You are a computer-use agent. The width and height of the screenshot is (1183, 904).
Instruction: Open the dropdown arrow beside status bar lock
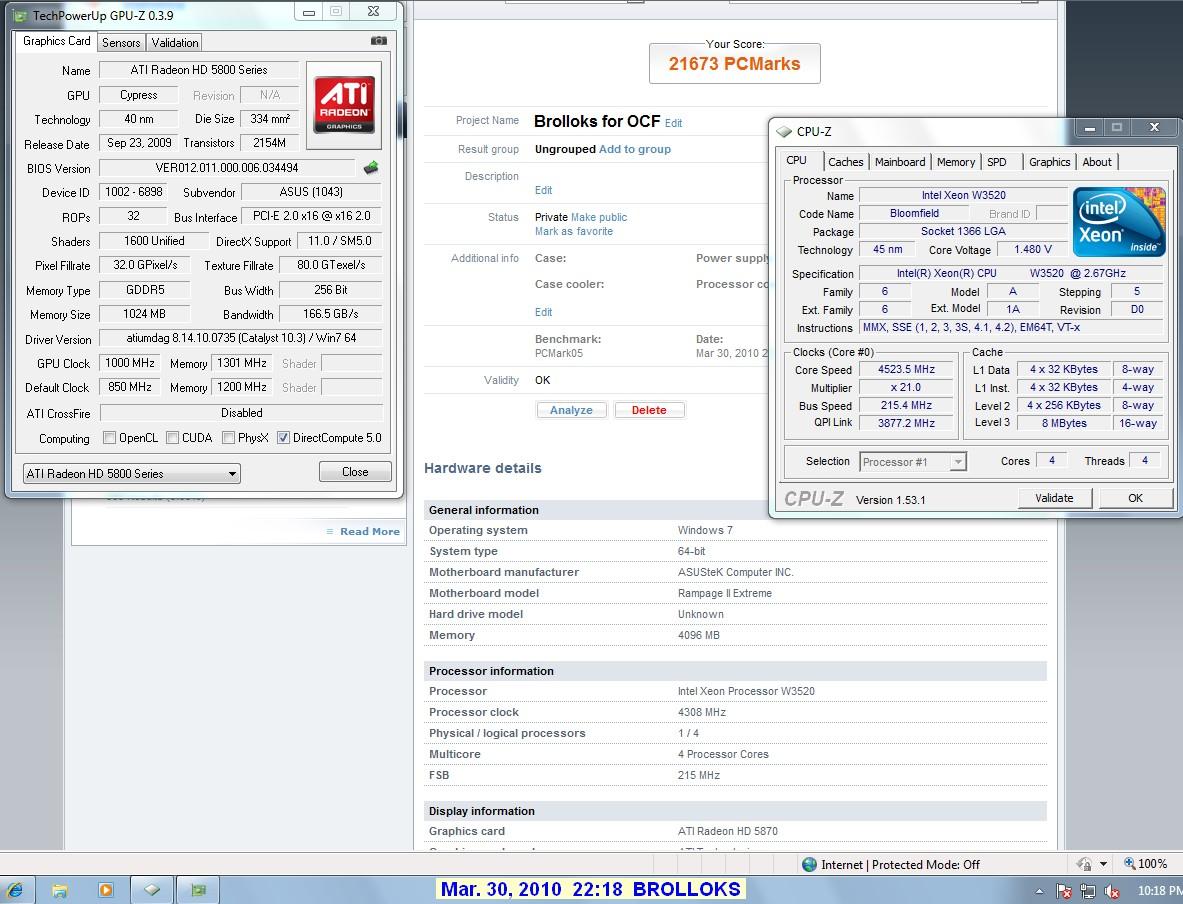(1103, 864)
